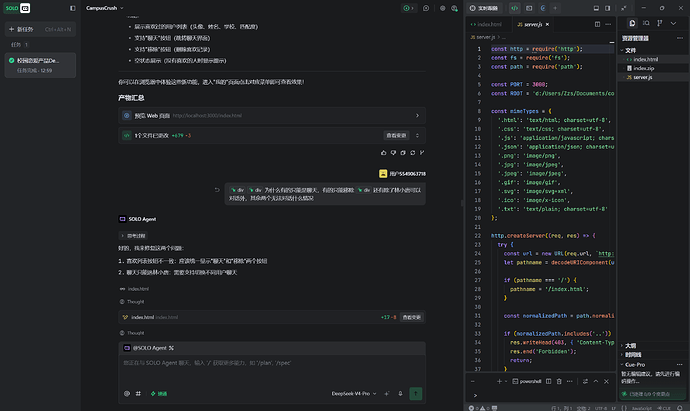Expand the 时间线 timeline section
This screenshot has height=411, width=690.
632,355
